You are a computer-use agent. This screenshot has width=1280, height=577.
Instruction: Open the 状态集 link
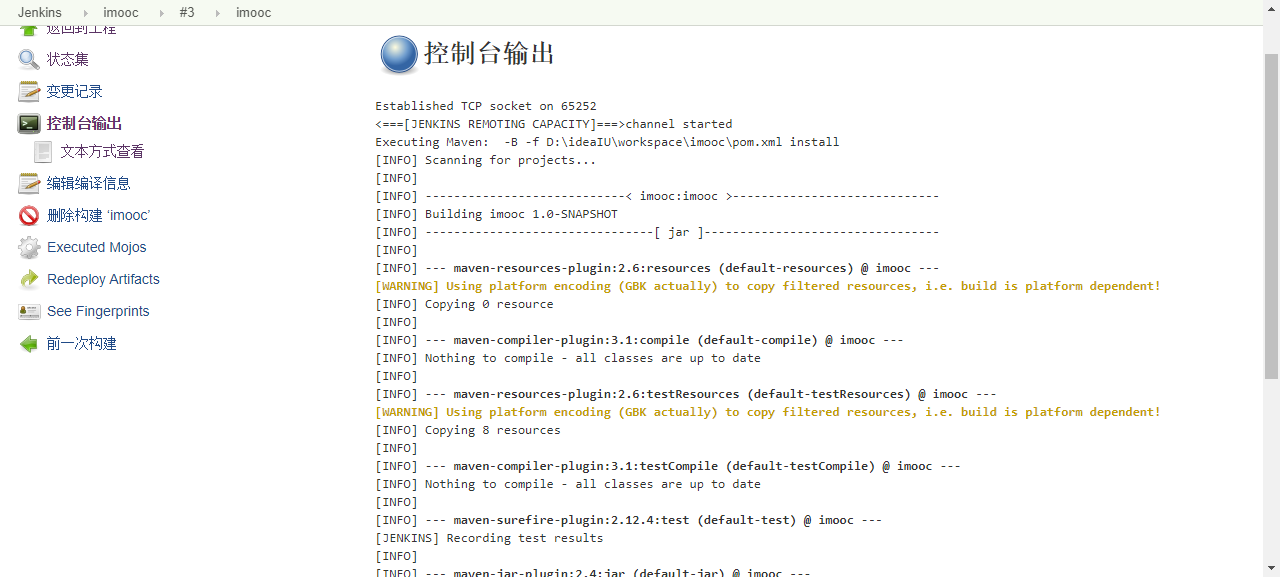tap(68, 59)
